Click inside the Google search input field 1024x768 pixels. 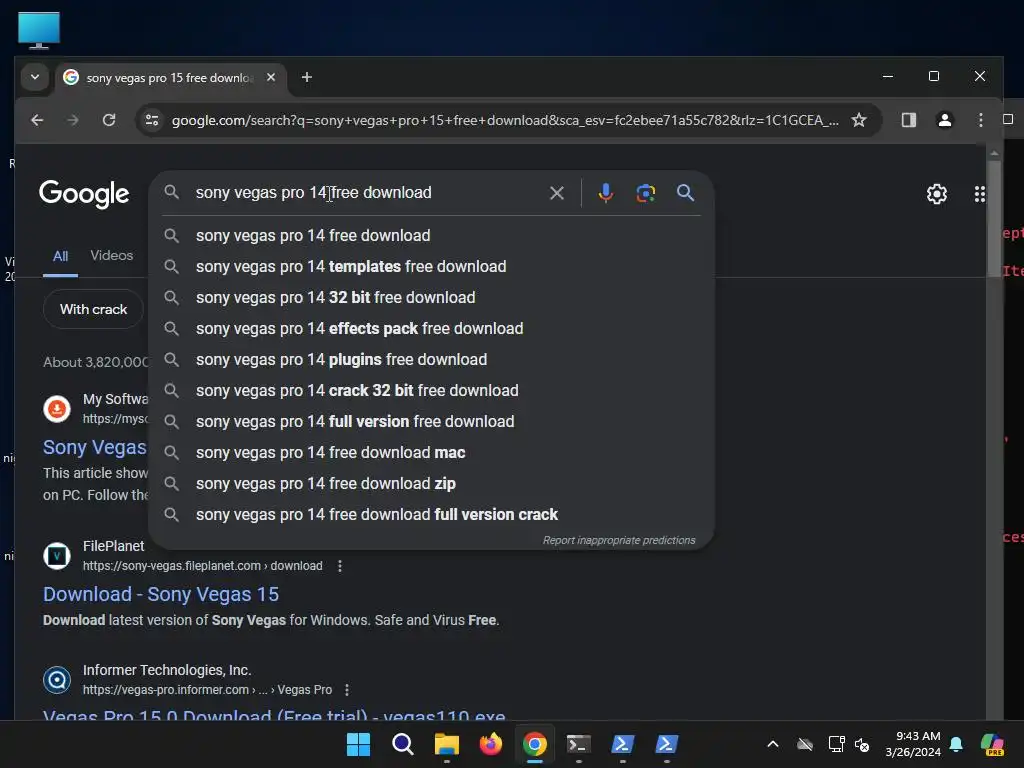click(x=366, y=193)
